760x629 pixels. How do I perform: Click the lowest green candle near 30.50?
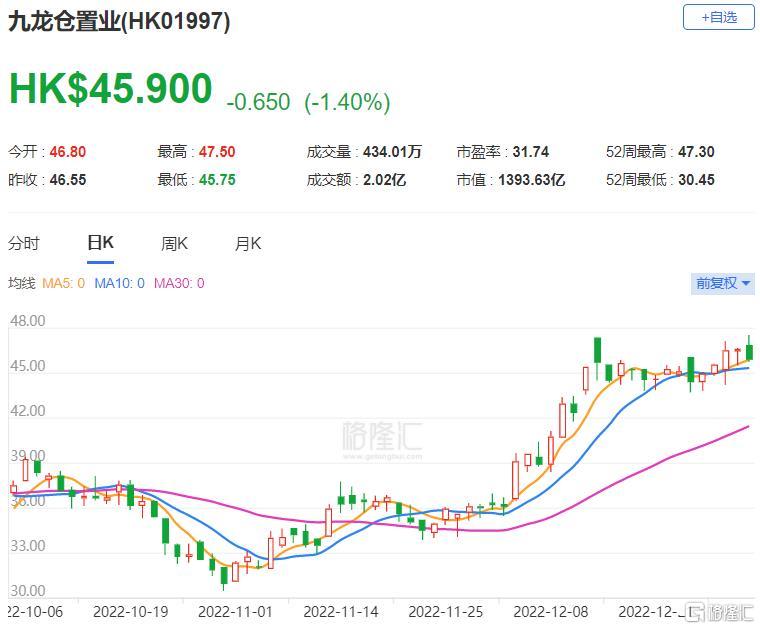(x=223, y=576)
